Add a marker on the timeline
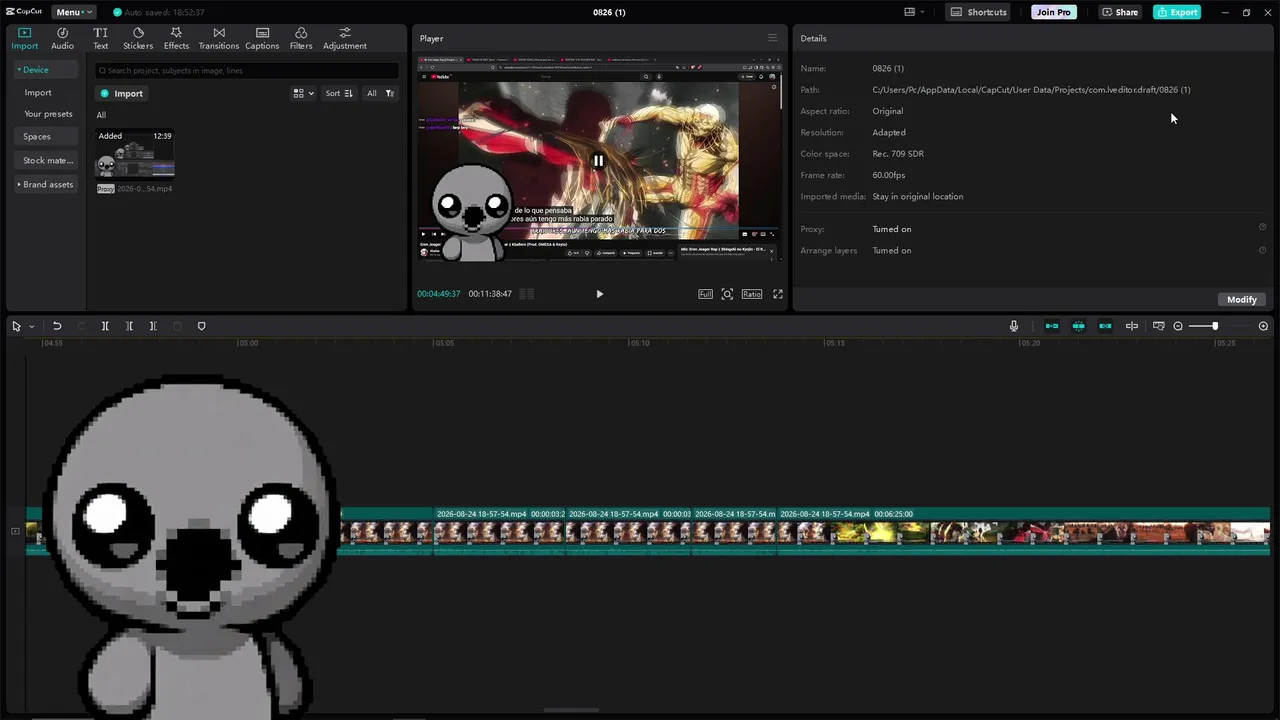Image resolution: width=1280 pixels, height=720 pixels. pyautogui.click(x=201, y=326)
